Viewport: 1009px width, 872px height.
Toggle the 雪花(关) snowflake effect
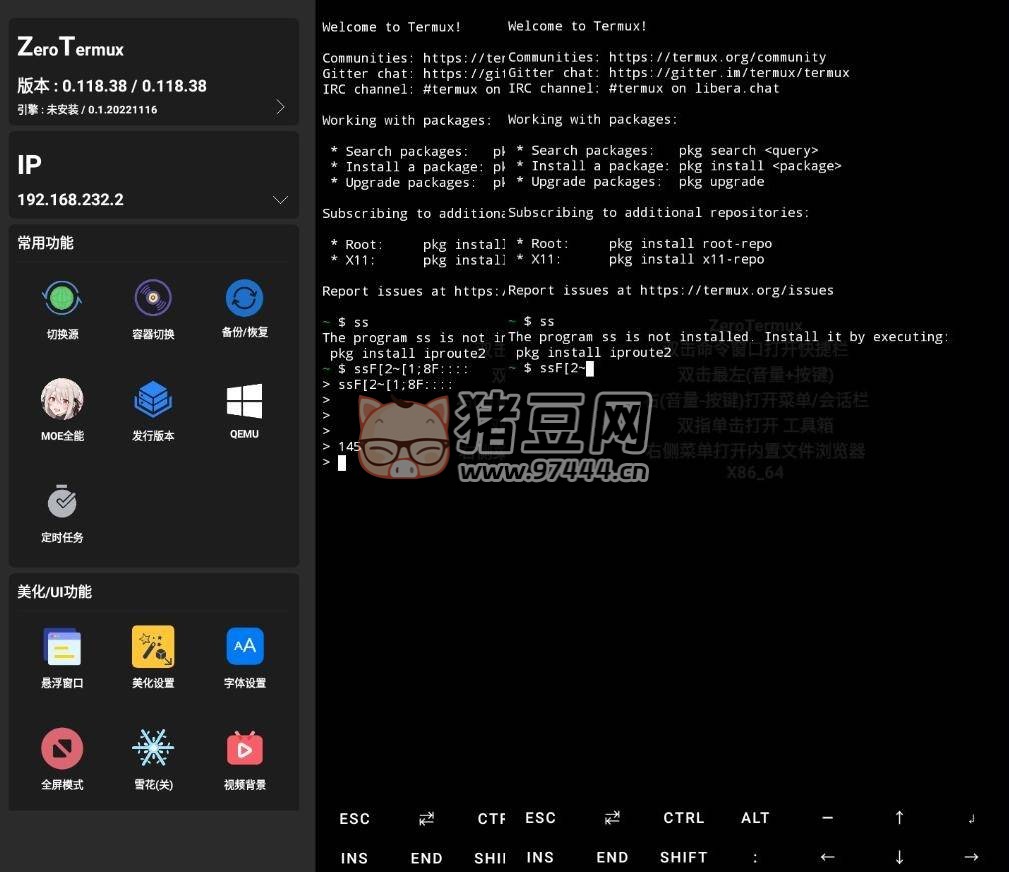click(x=153, y=759)
